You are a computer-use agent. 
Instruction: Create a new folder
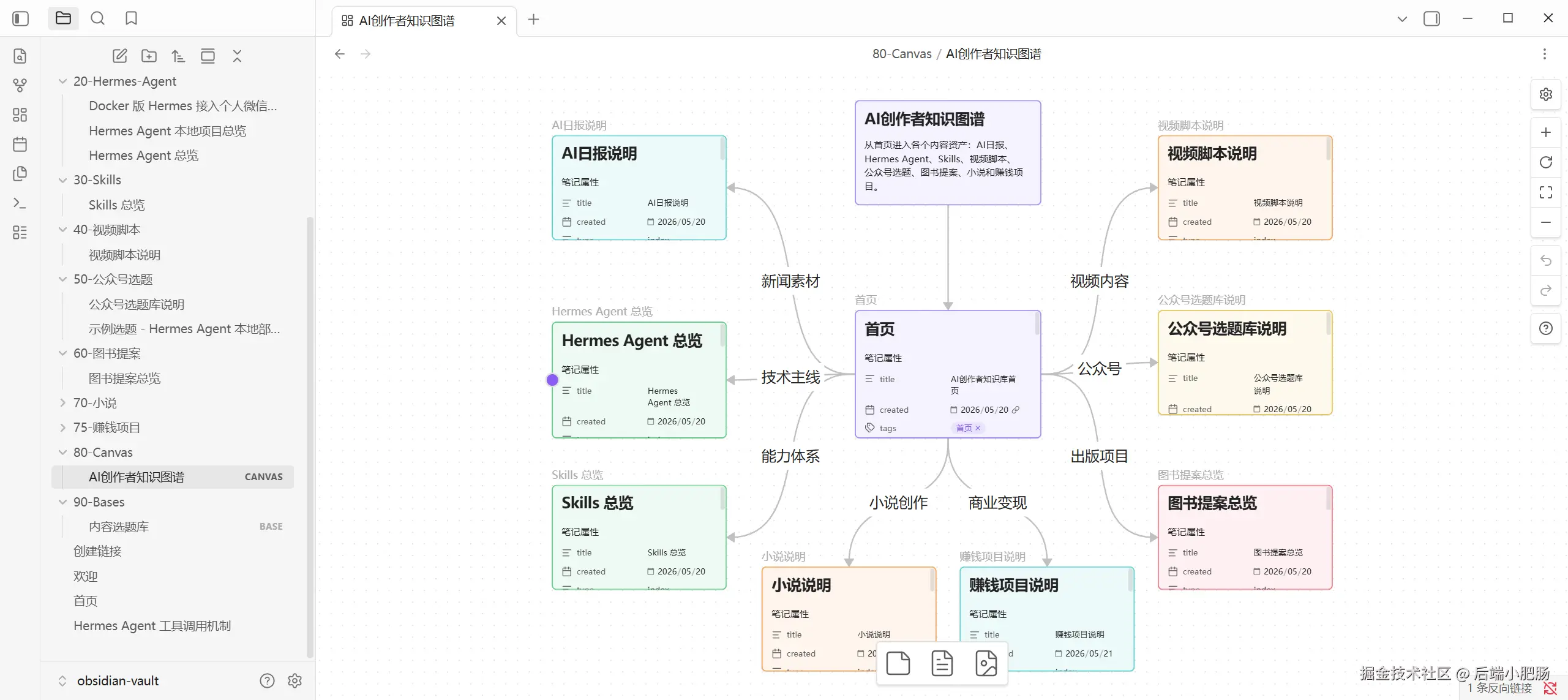tap(149, 56)
